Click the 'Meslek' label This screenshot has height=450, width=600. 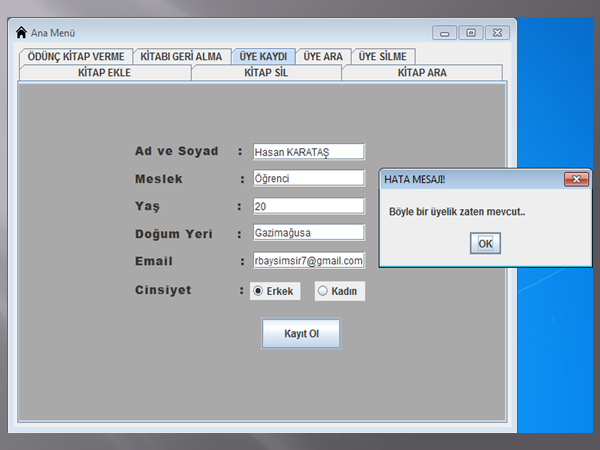tap(159, 179)
